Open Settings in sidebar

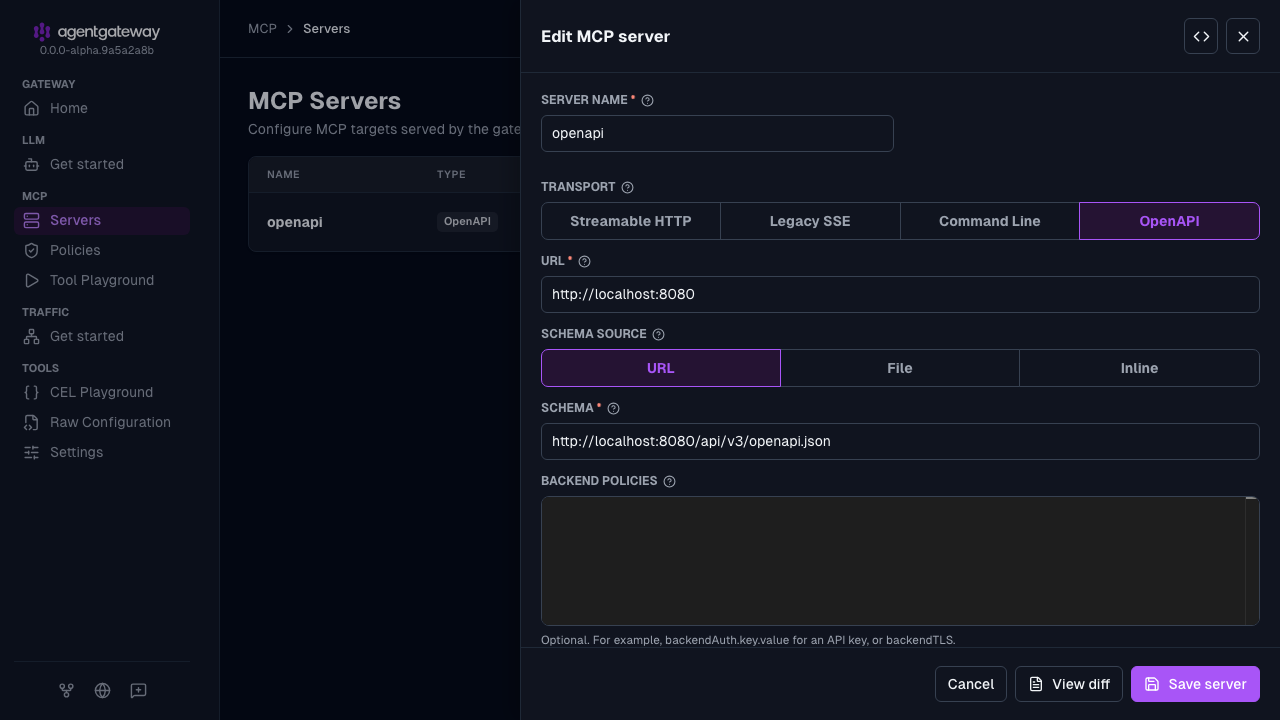pyautogui.click(x=102, y=452)
